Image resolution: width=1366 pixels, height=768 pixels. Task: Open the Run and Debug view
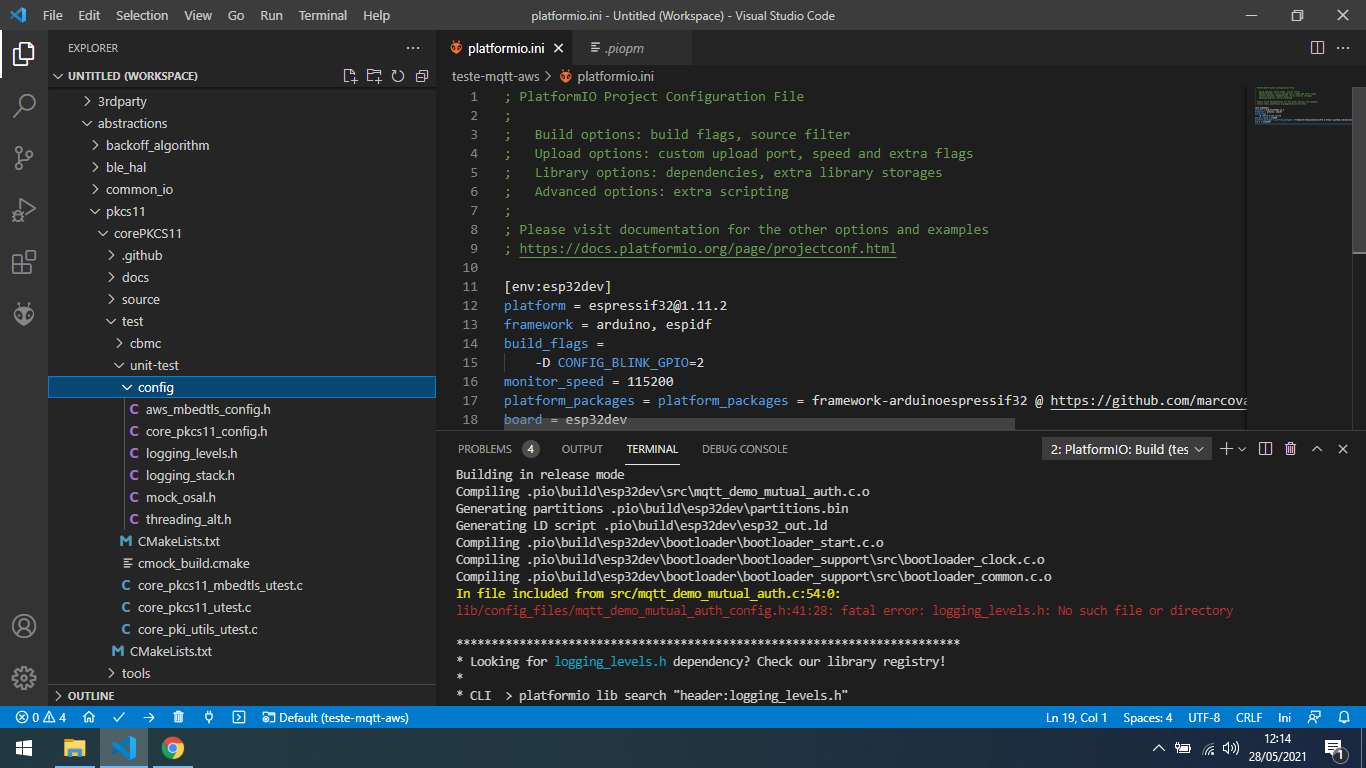24,210
